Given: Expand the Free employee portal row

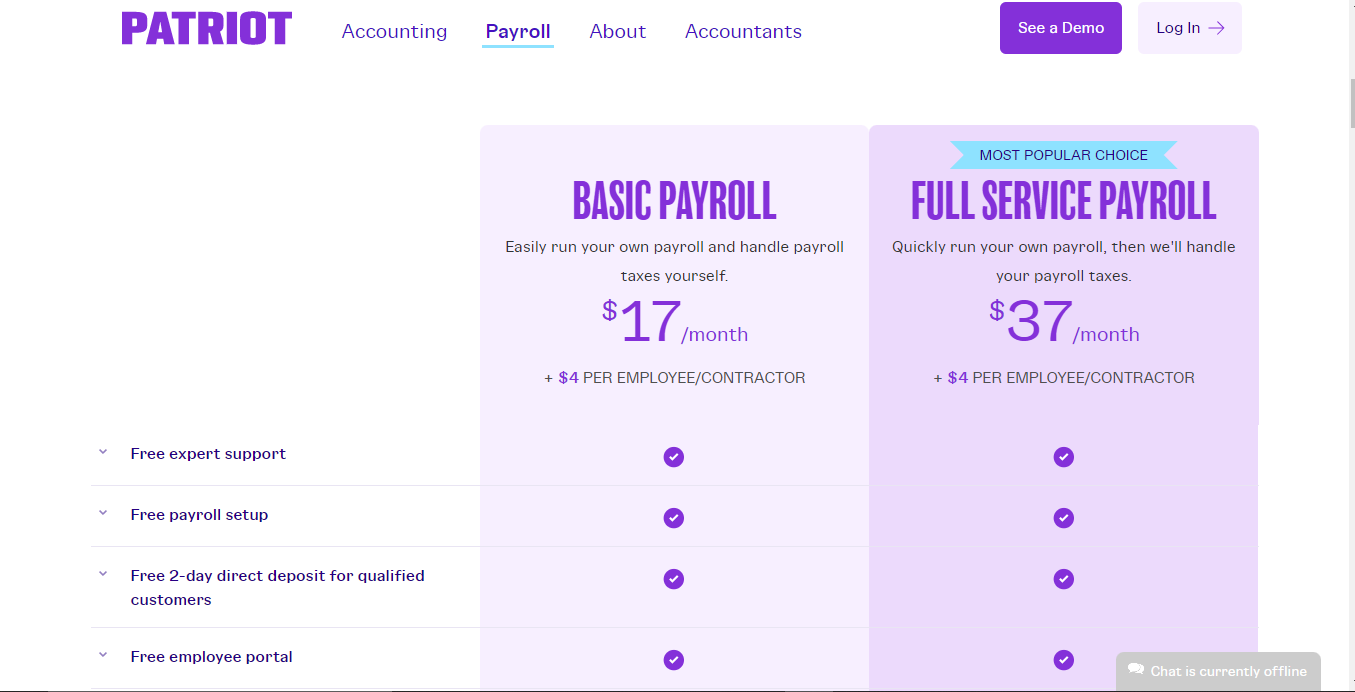Looking at the screenshot, I should tap(103, 656).
